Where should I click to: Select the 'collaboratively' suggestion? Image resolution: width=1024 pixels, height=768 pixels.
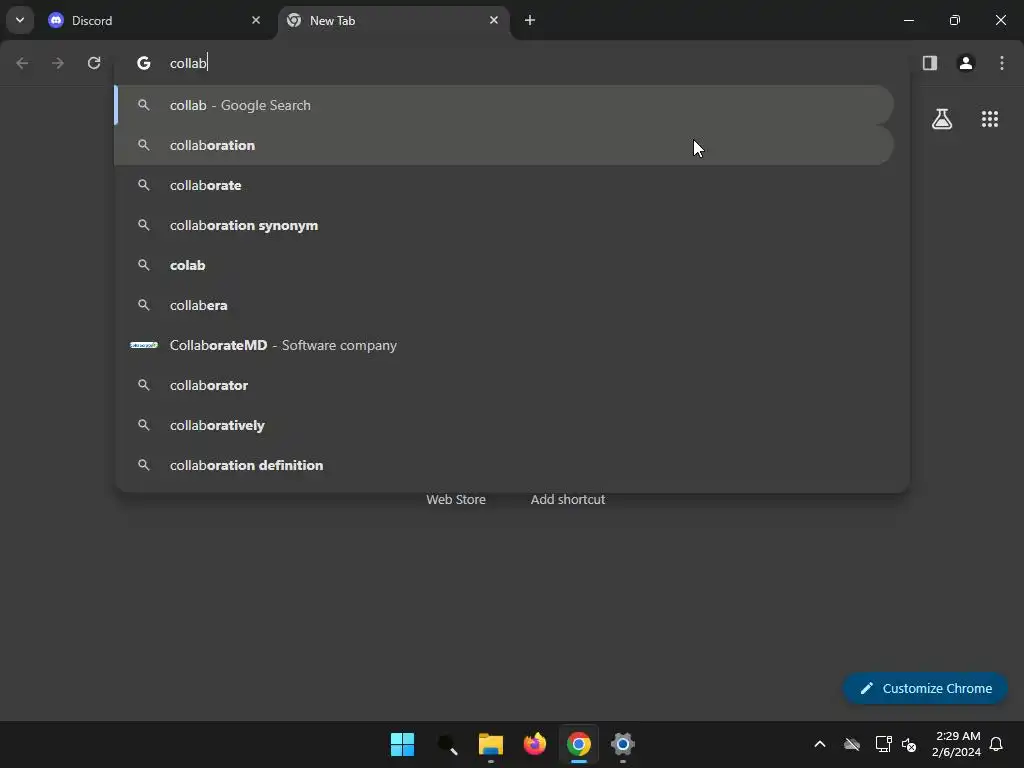tap(504, 424)
